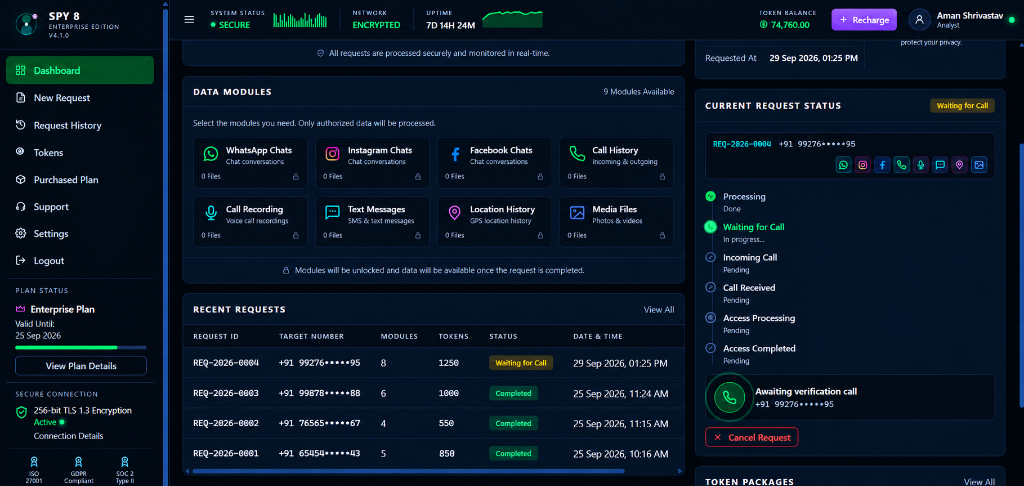
Task: Open the Dashboard menu item
Action: (80, 70)
